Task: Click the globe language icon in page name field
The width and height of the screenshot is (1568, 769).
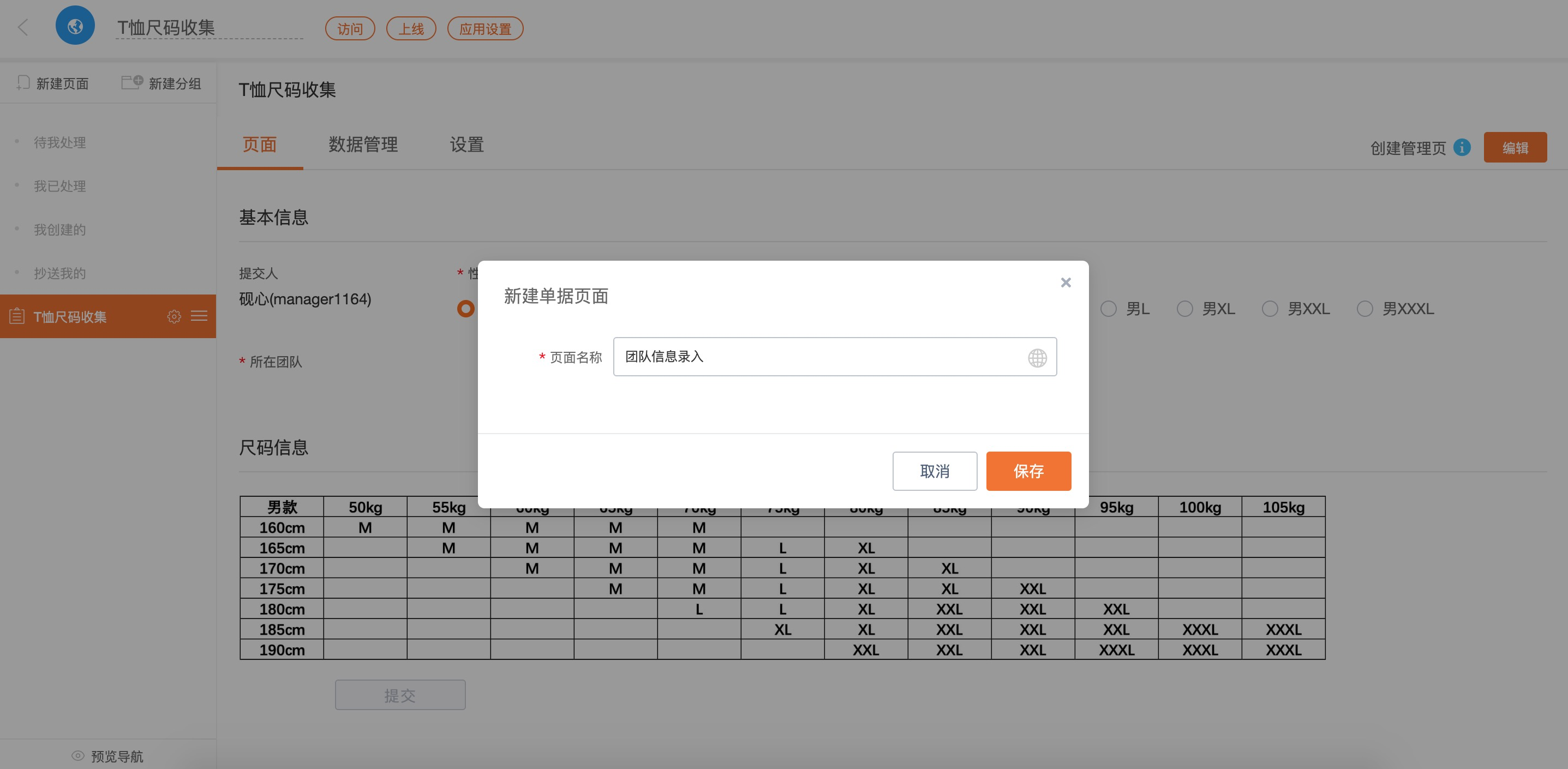Action: pyautogui.click(x=1037, y=358)
